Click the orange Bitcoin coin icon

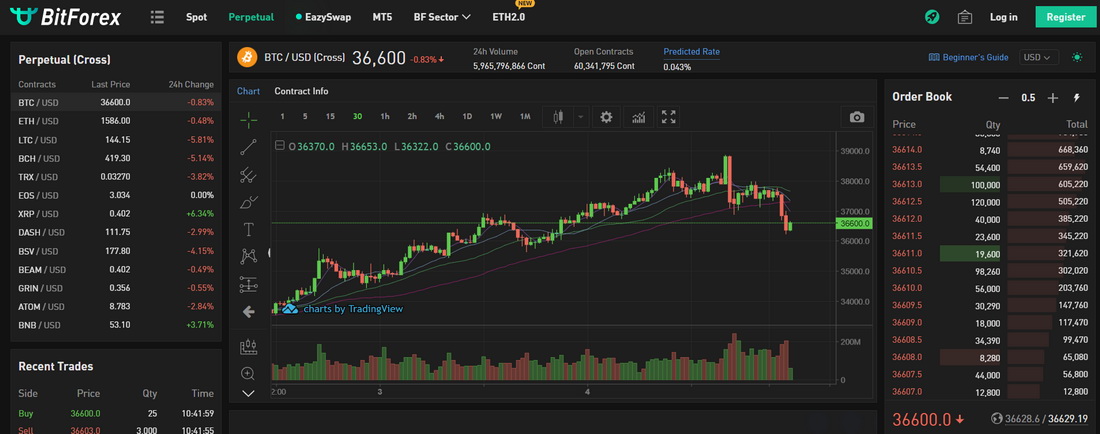(x=247, y=57)
